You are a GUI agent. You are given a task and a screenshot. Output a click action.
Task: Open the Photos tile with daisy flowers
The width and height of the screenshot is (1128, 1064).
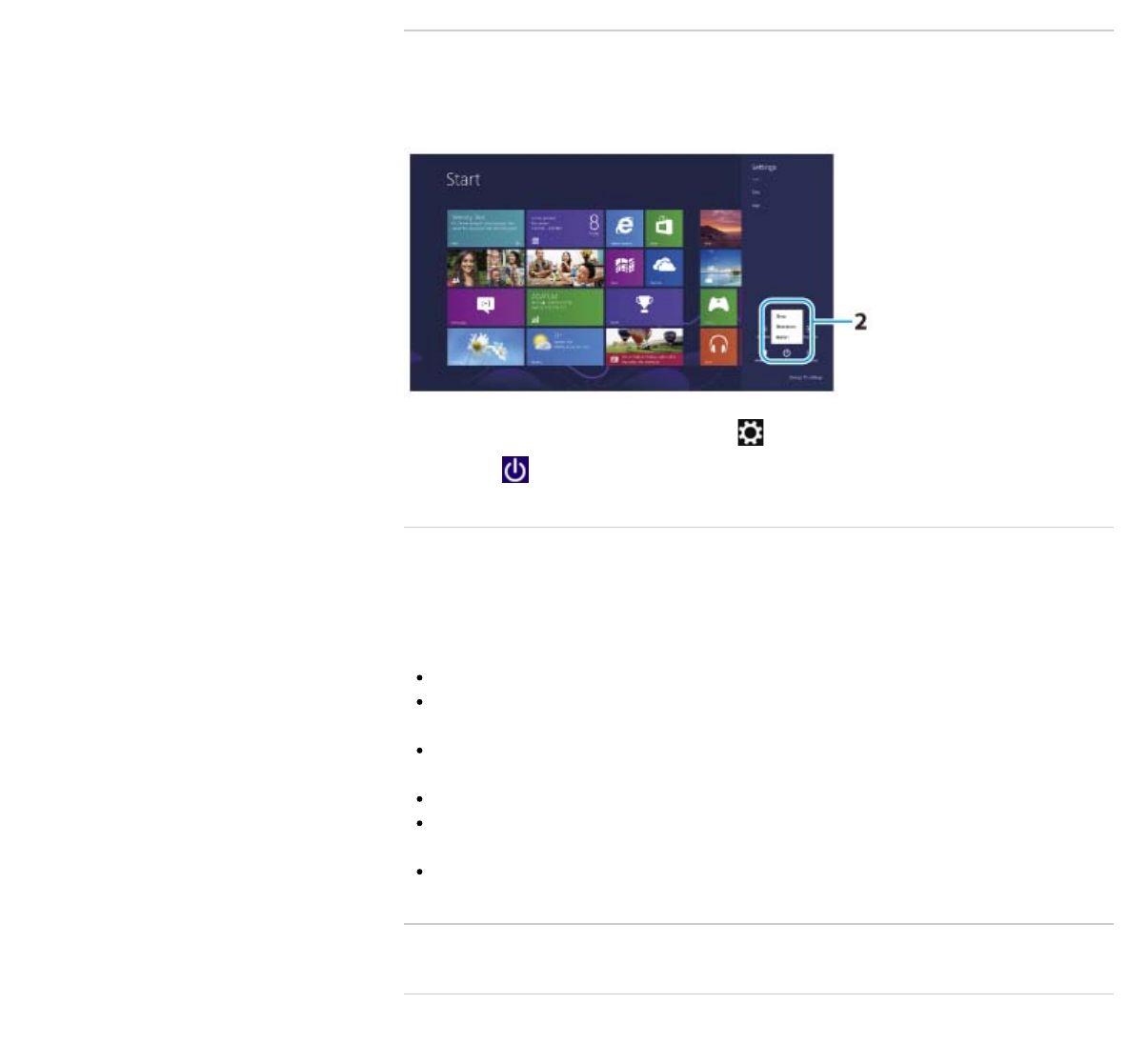point(486,347)
